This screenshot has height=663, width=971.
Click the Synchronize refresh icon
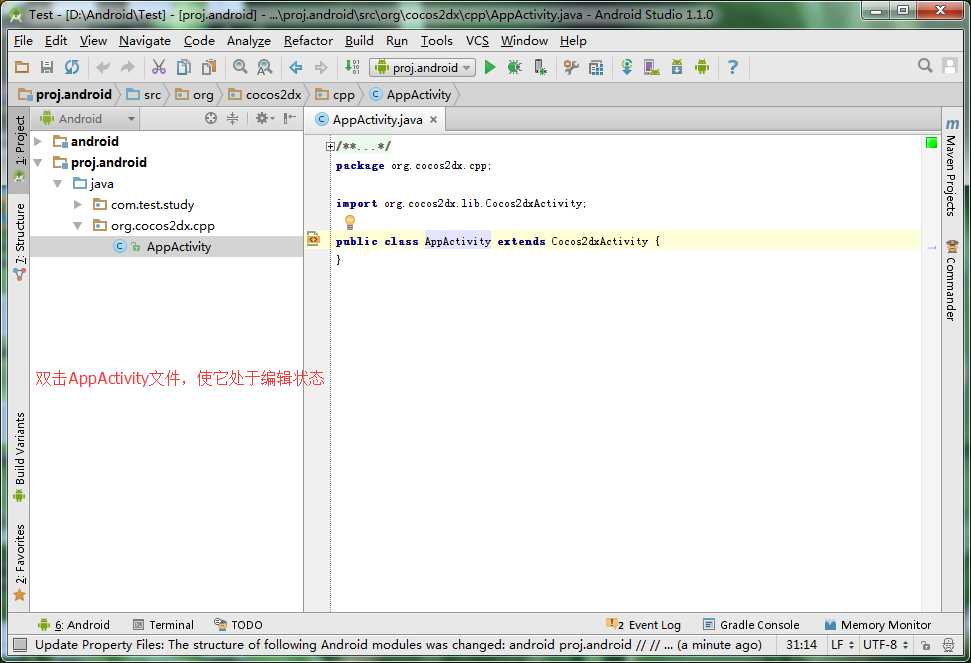(x=72, y=67)
